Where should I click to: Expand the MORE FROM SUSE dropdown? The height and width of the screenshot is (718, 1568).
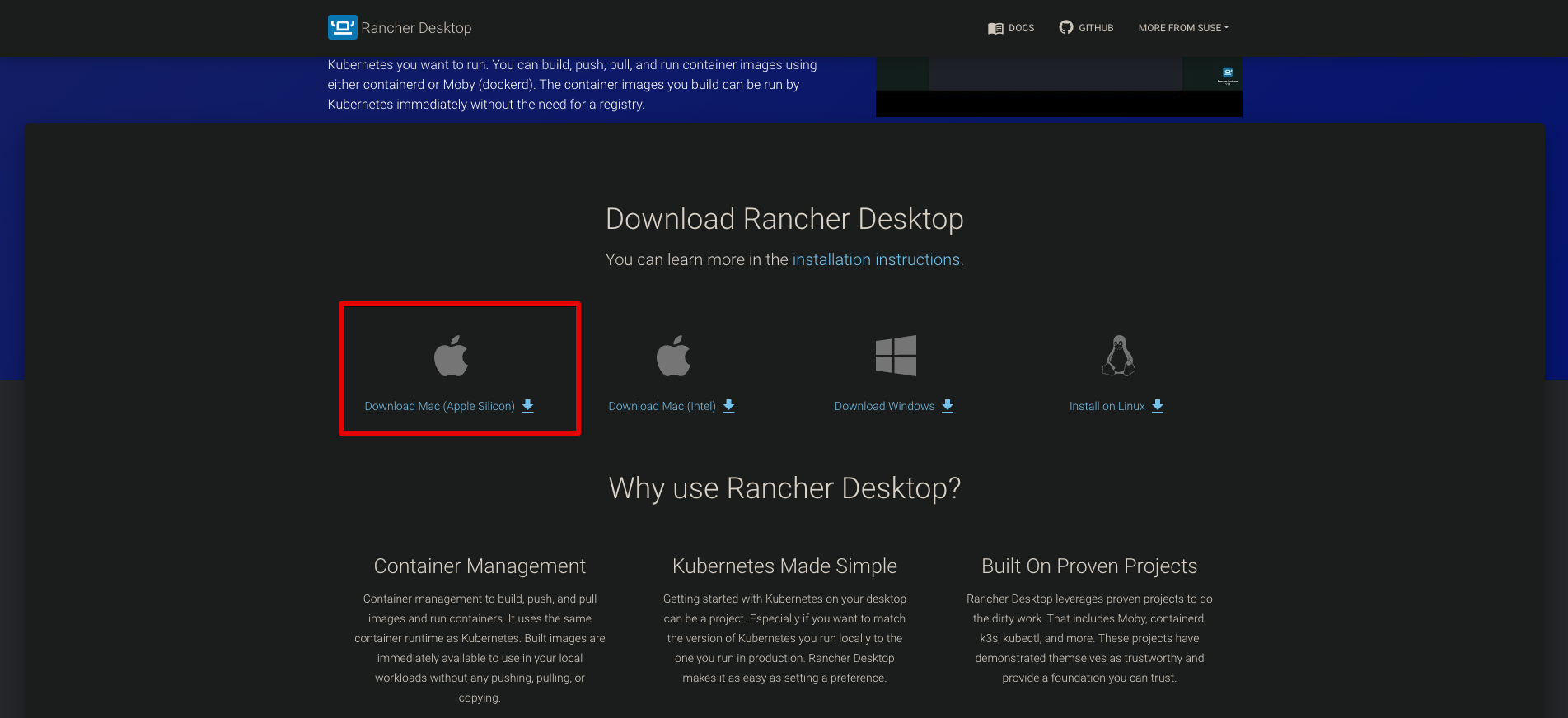1183,28
